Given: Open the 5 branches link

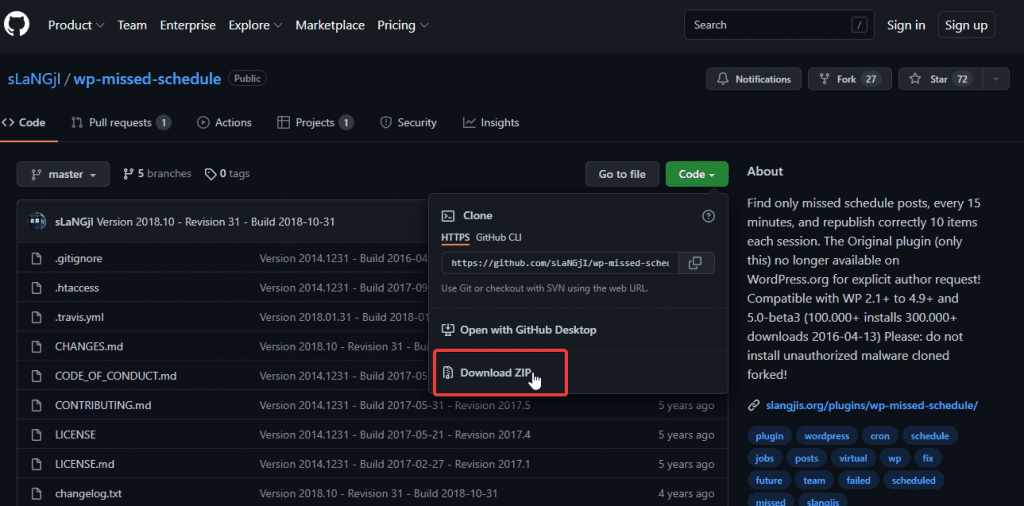Looking at the screenshot, I should click(157, 174).
